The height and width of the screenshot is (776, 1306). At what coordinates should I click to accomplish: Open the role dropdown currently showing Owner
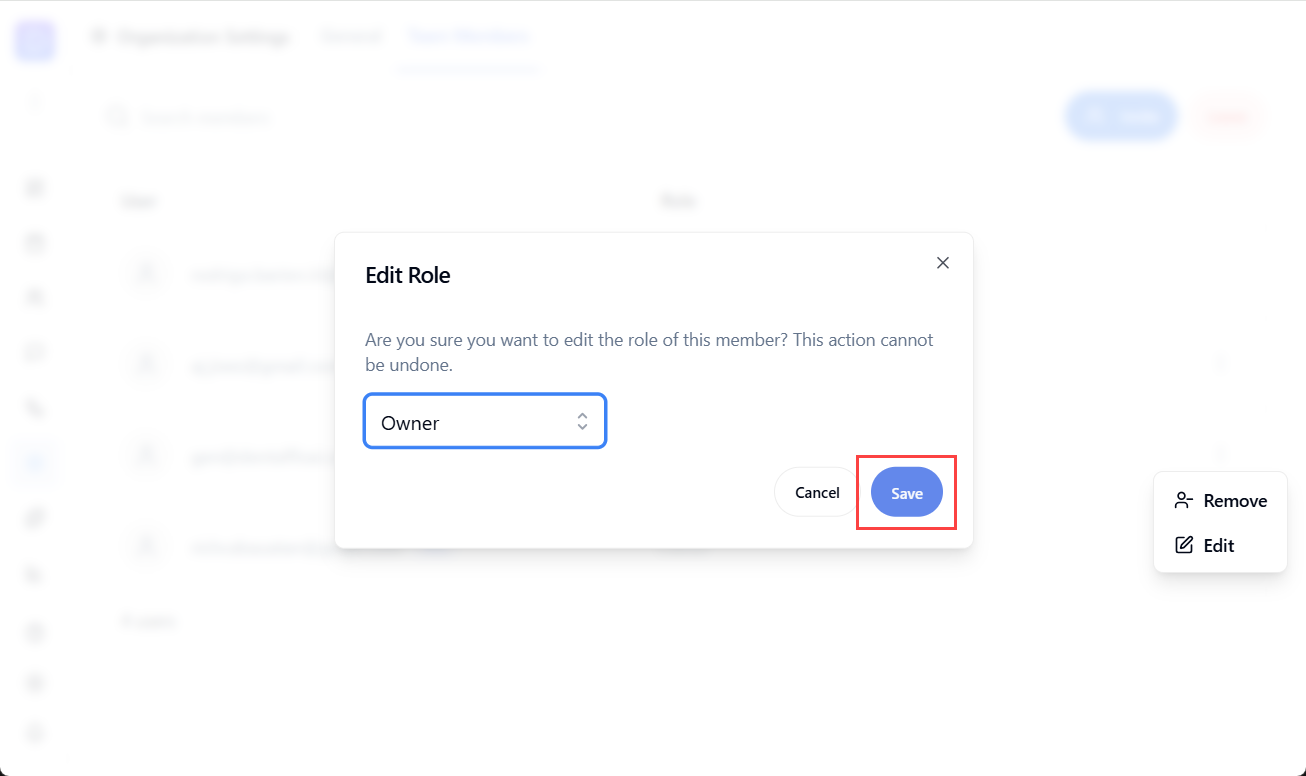coord(485,421)
